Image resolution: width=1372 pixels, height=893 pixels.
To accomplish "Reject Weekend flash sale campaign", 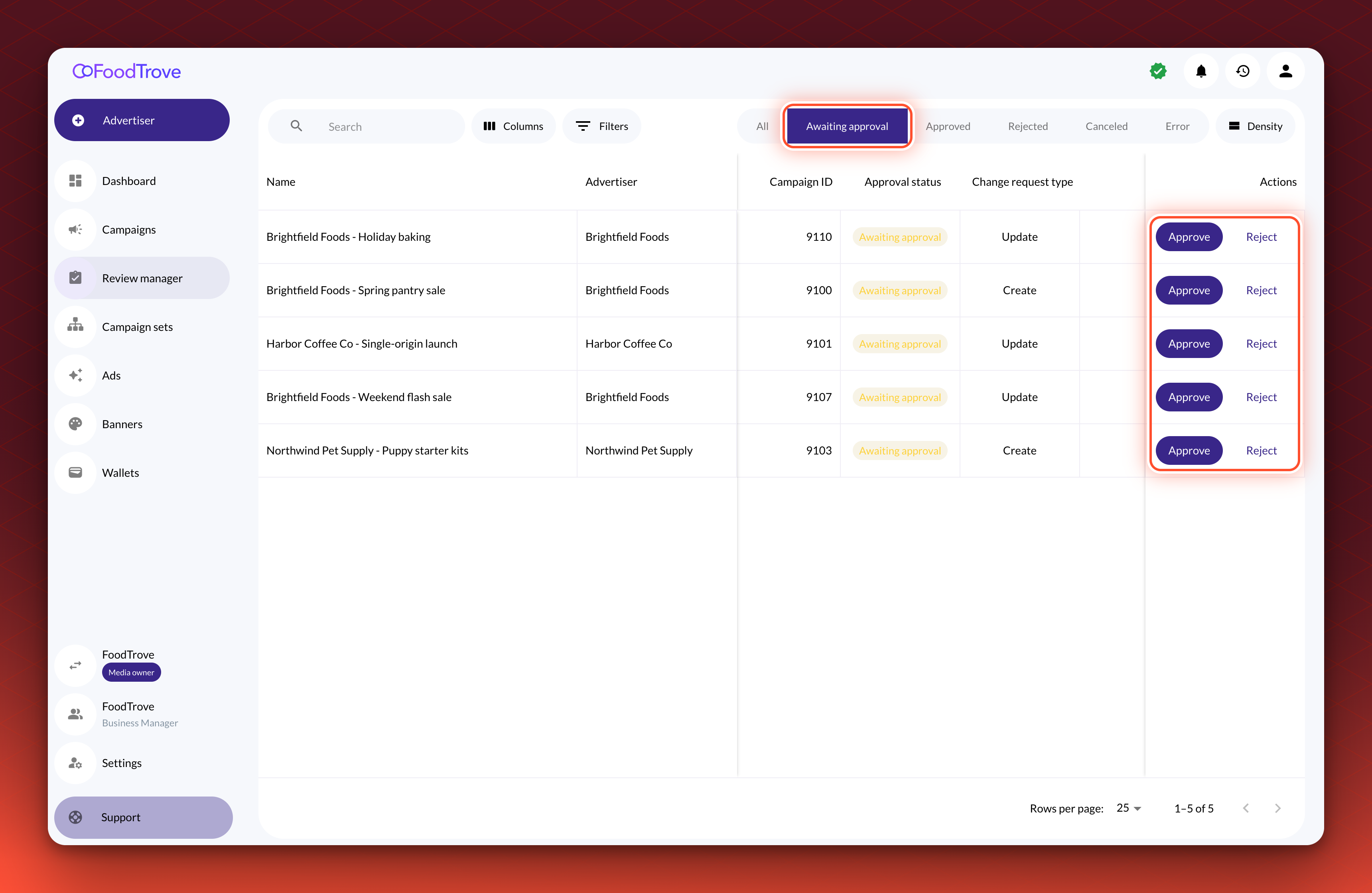I will [x=1261, y=397].
